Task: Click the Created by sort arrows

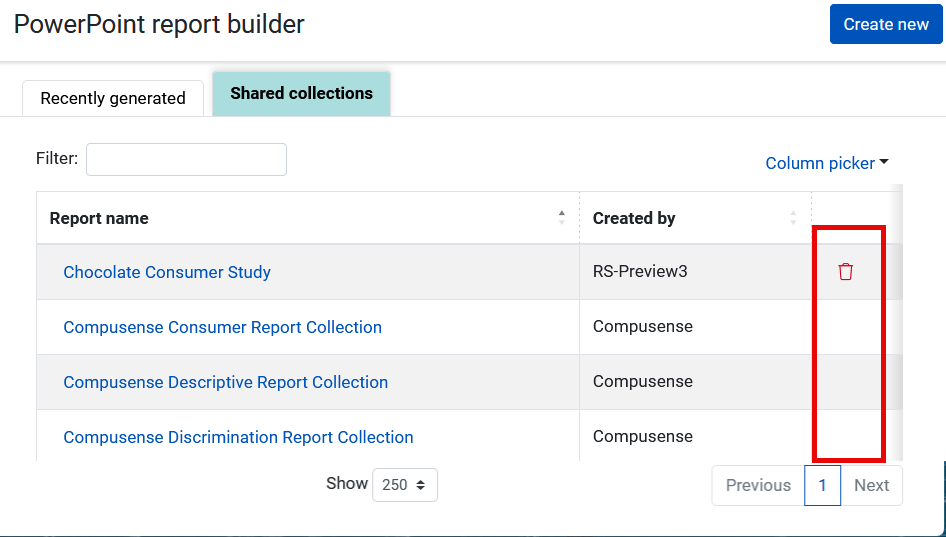Action: [x=793, y=218]
